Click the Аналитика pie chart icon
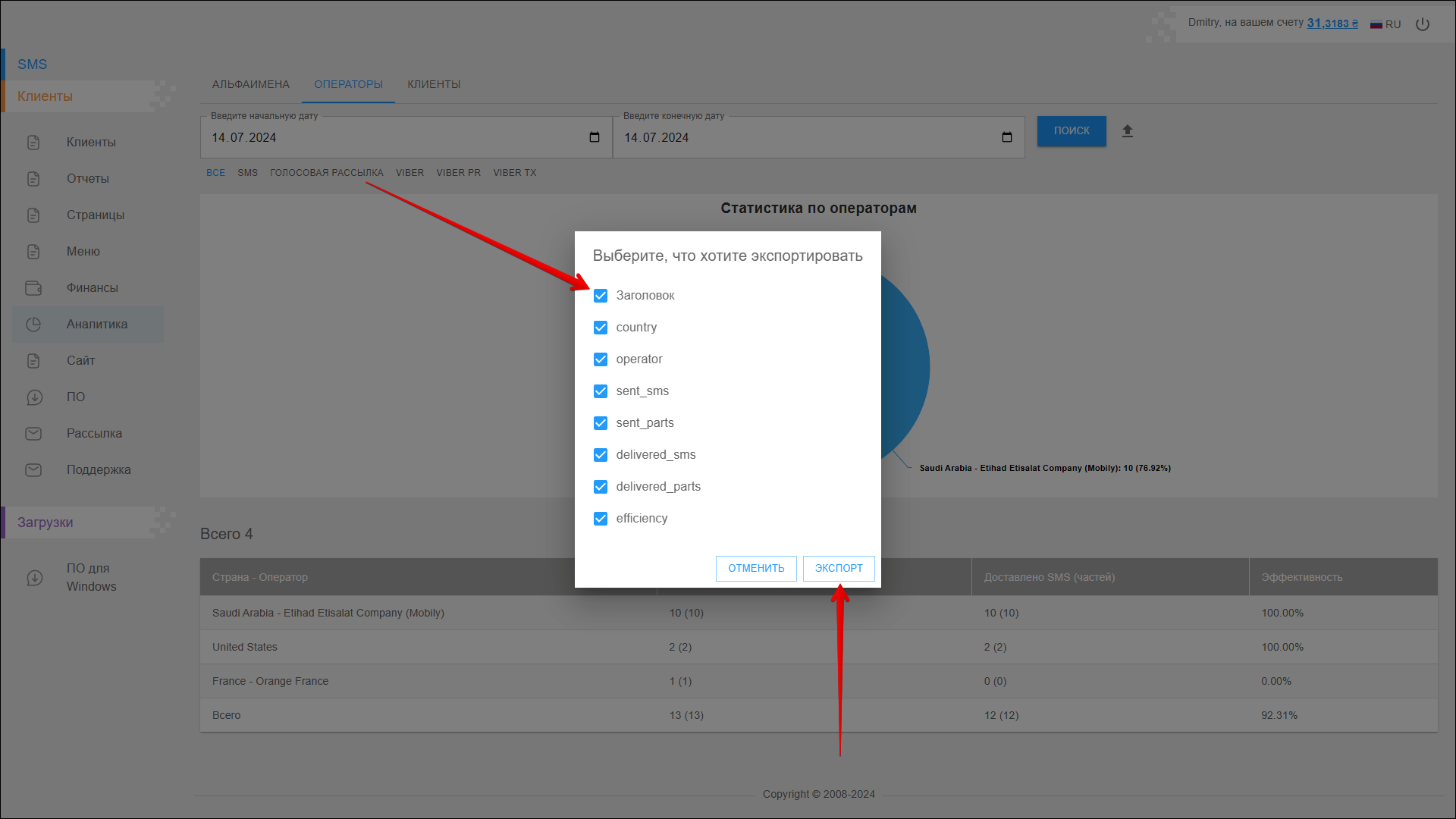 [x=33, y=325]
